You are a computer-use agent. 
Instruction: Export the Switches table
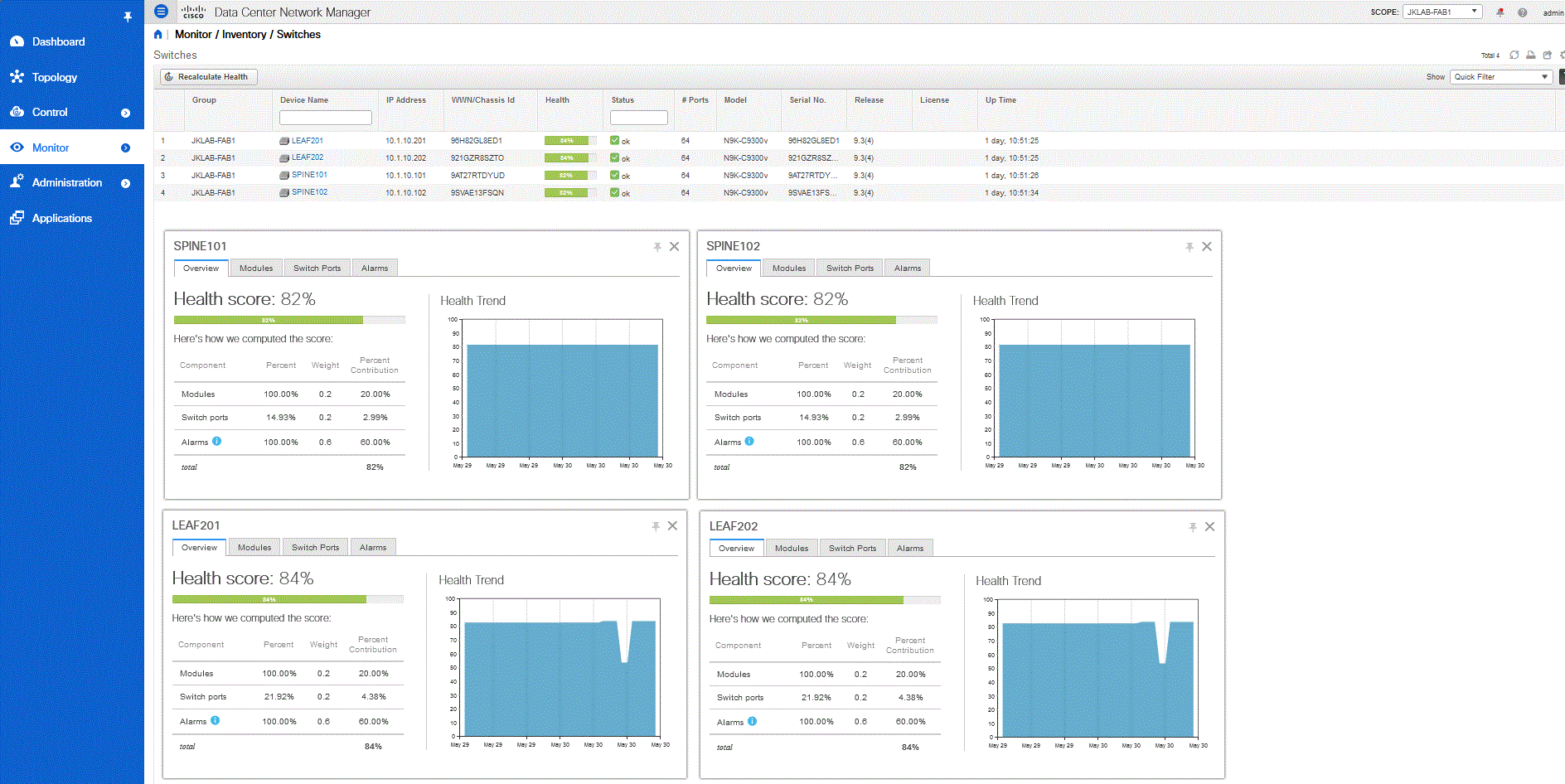click(1547, 56)
